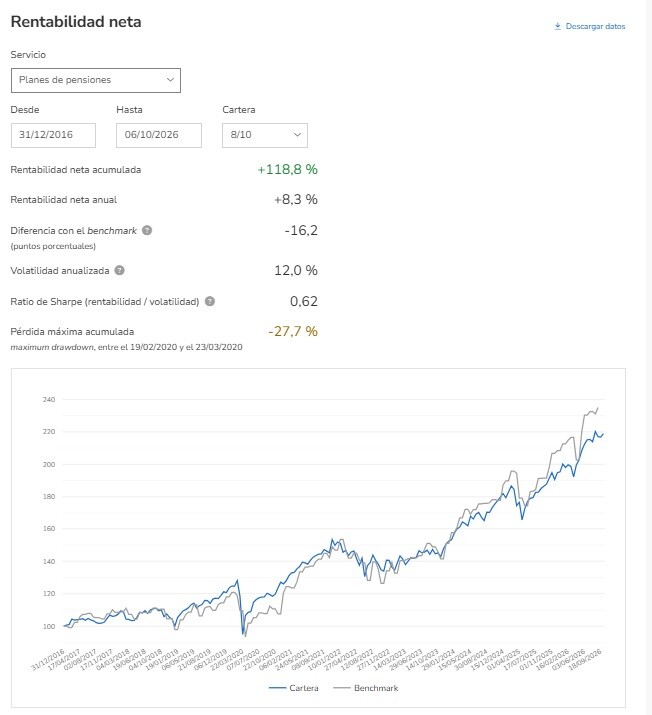Open the Servicio dropdown showing Planes de pensiones
This screenshot has height=715, width=652.
96,80
